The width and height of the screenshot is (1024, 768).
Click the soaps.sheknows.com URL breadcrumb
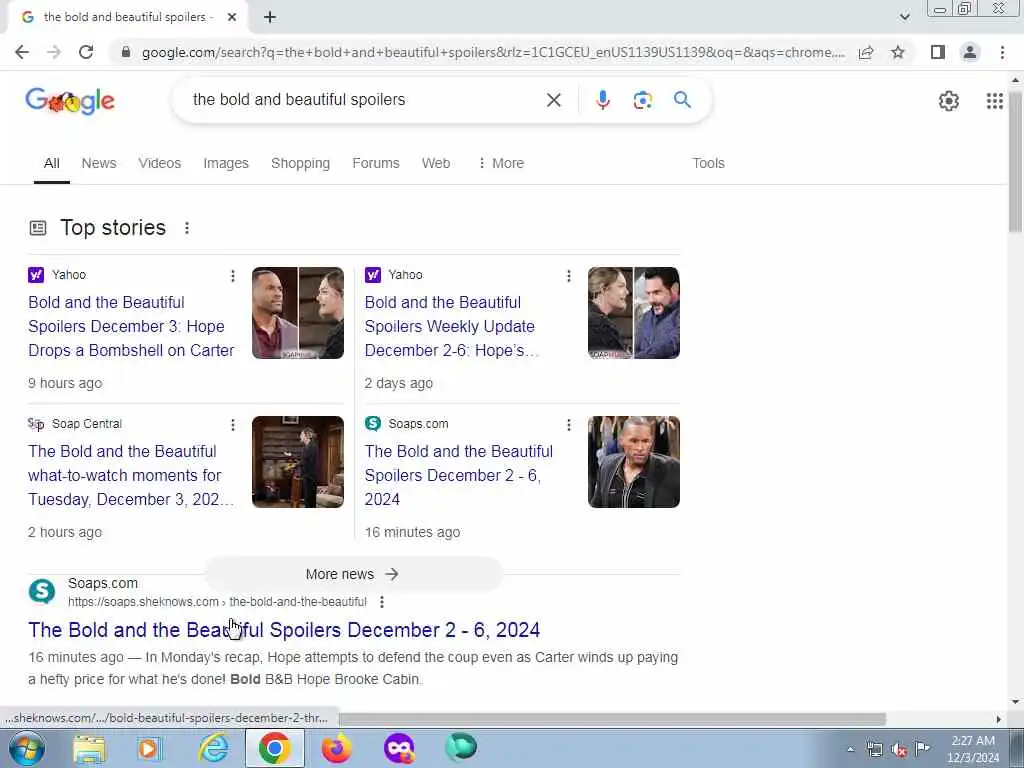click(x=217, y=602)
